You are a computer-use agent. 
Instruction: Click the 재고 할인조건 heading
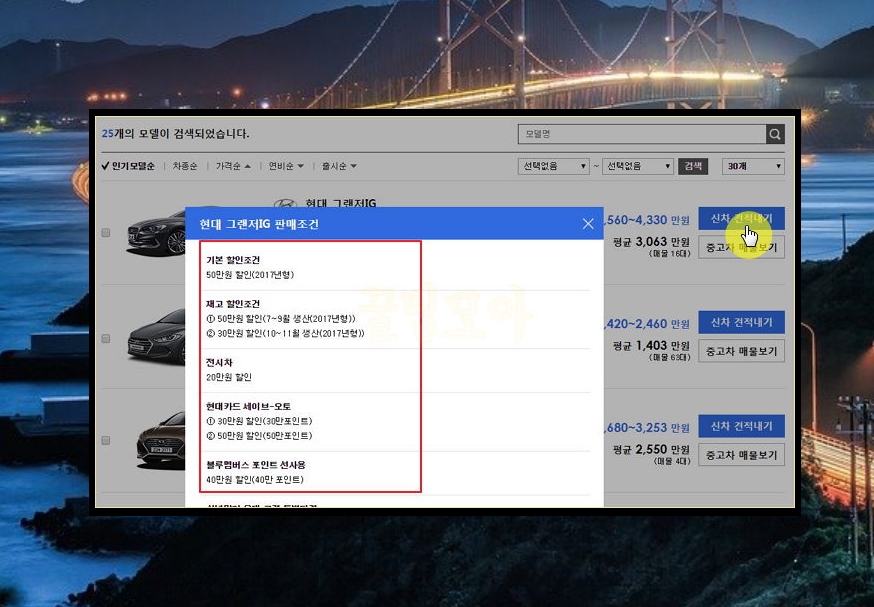232,304
